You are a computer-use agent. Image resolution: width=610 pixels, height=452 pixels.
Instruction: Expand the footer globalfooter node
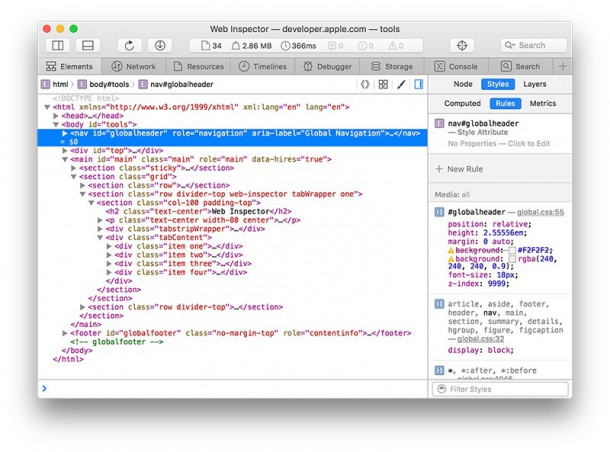coord(66,333)
